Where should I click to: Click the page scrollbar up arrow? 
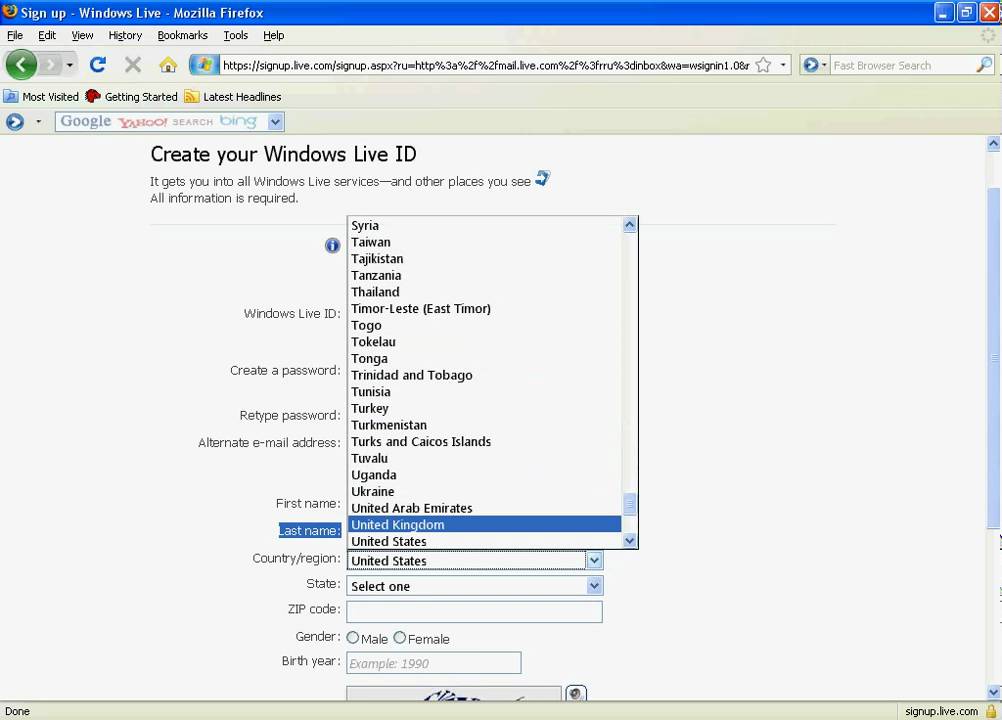[994, 144]
